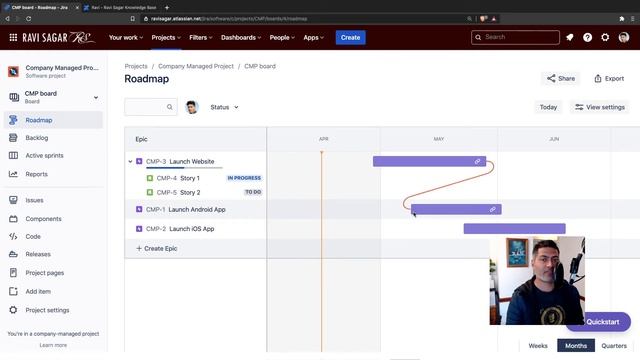Click the dependency link icon on Launch Android App bar
640x360 pixels.
pyautogui.click(x=493, y=209)
